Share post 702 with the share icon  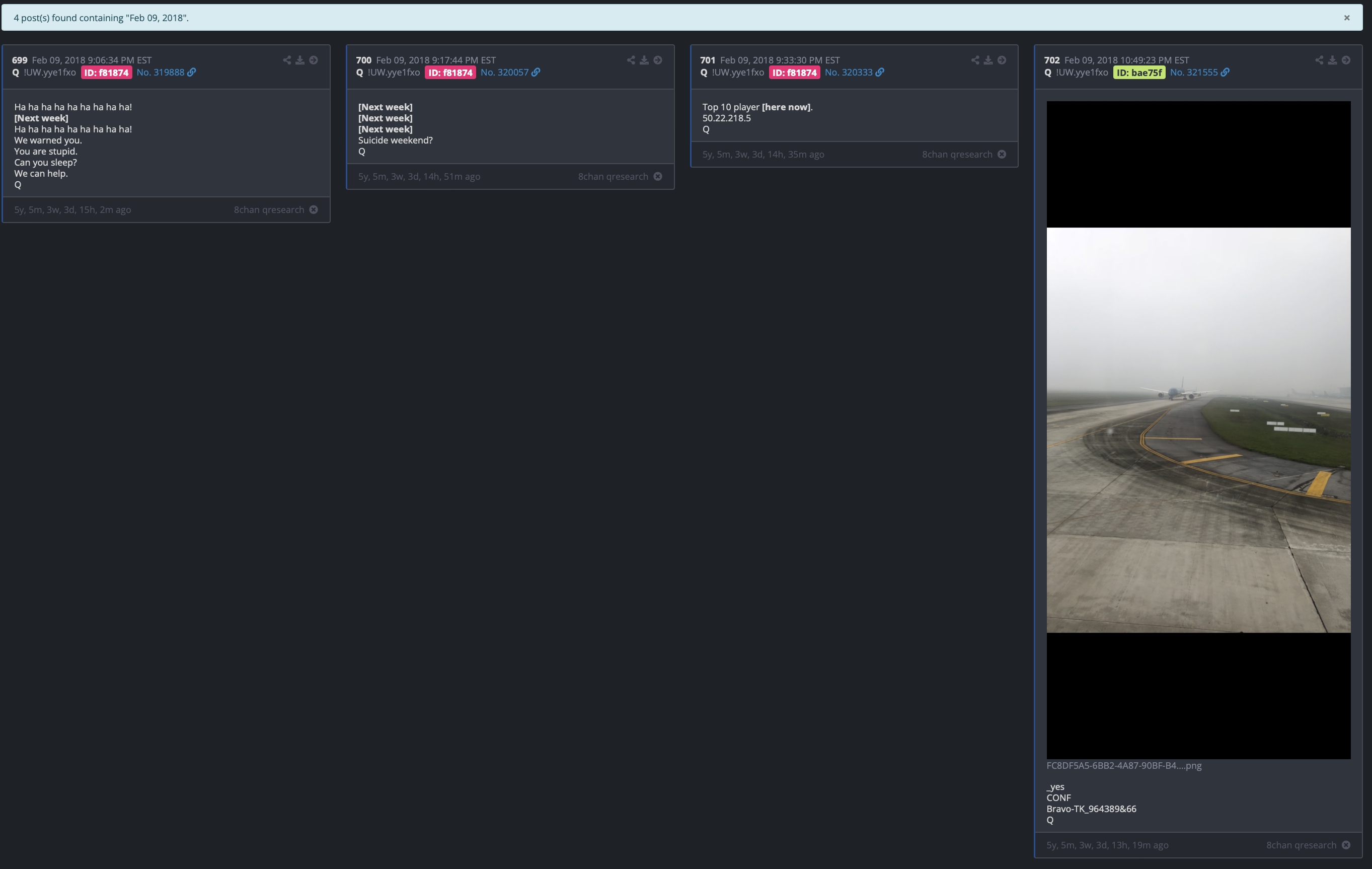[x=1319, y=60]
